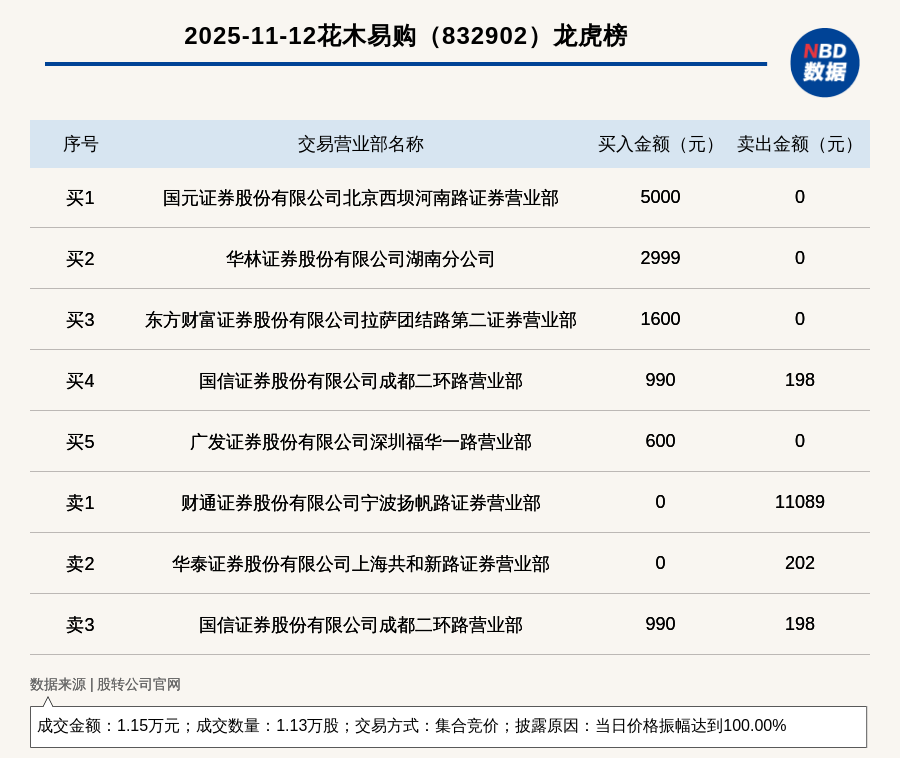Click the buy amount 5000 cell

point(660,197)
